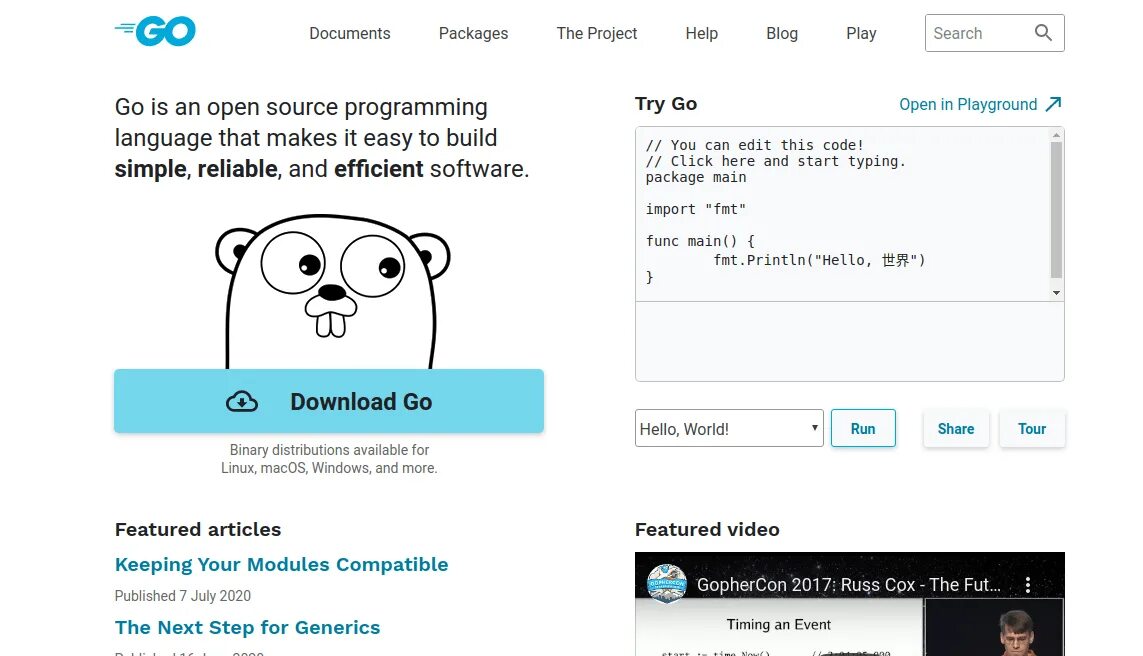This screenshot has height=656, width=1143.
Task: Open the Help menu item
Action: pyautogui.click(x=701, y=34)
